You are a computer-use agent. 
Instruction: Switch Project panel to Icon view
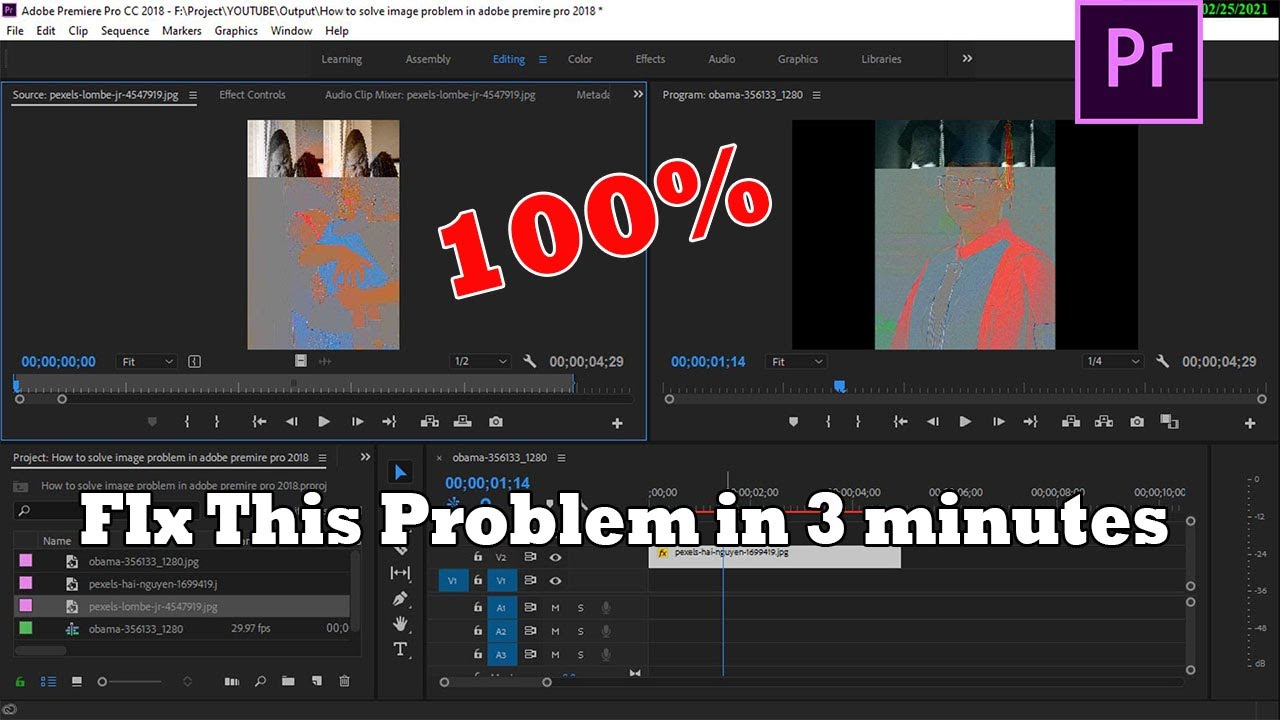(x=76, y=681)
